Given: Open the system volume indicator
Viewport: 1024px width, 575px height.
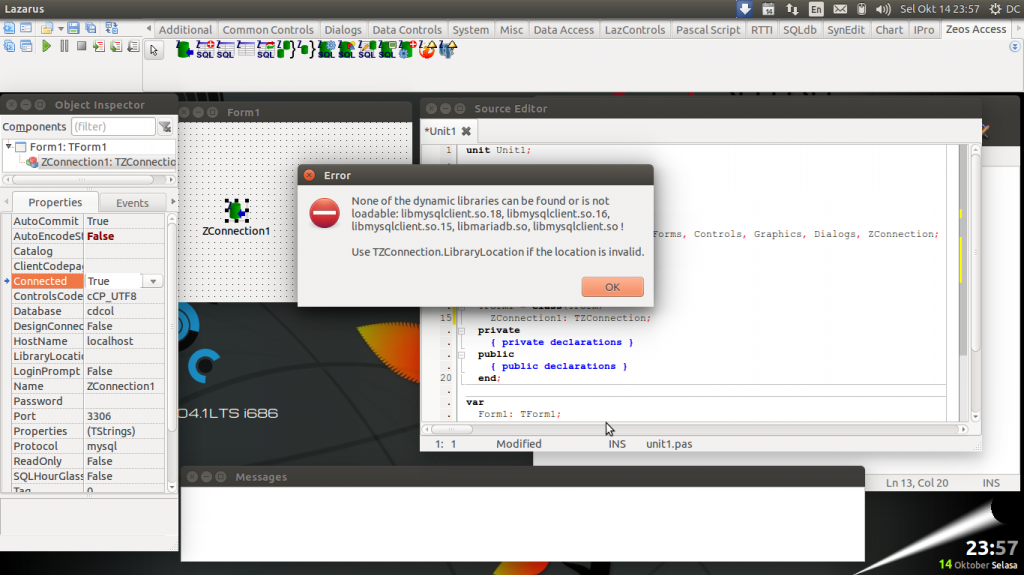Looking at the screenshot, I should pyautogui.click(x=883, y=9).
